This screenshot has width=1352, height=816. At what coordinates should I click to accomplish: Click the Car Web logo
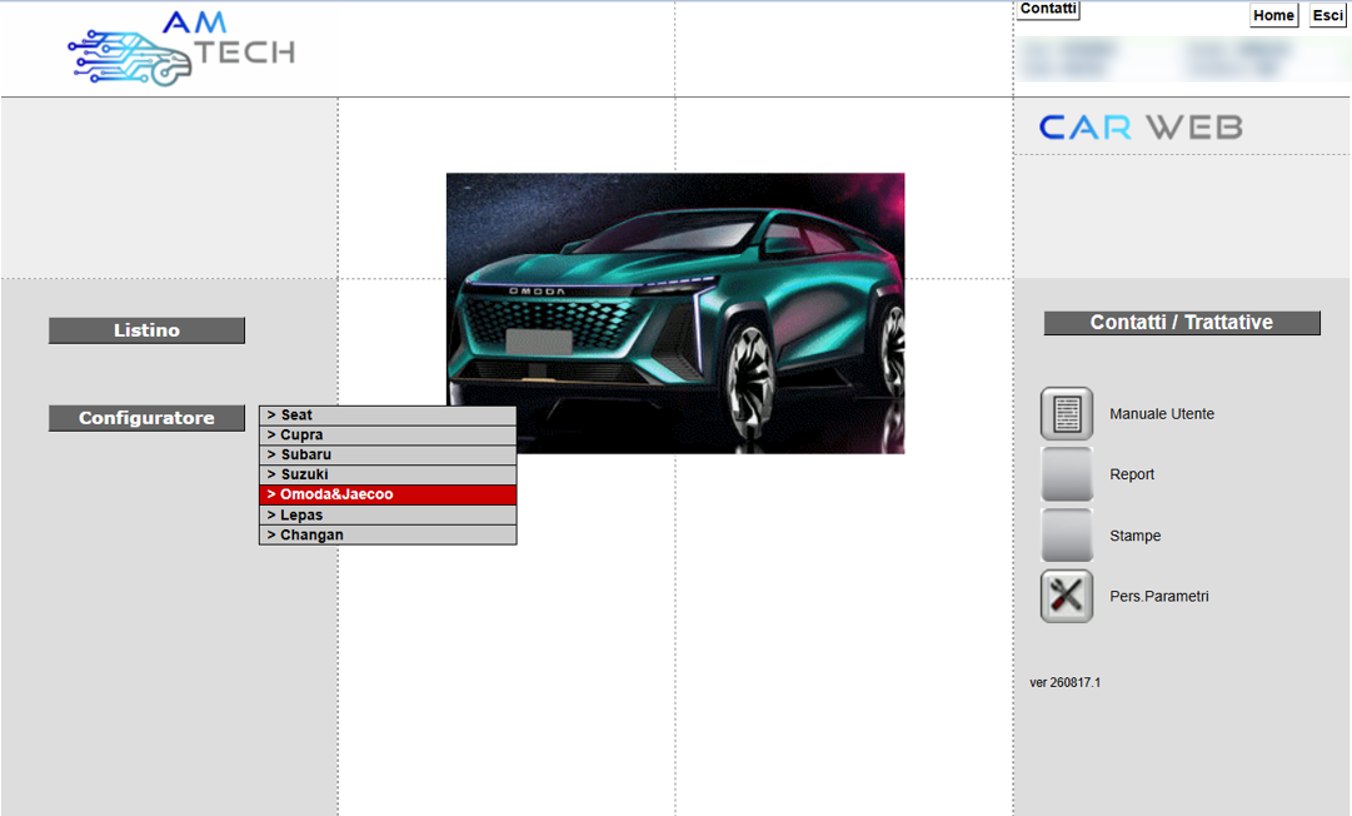(1140, 127)
